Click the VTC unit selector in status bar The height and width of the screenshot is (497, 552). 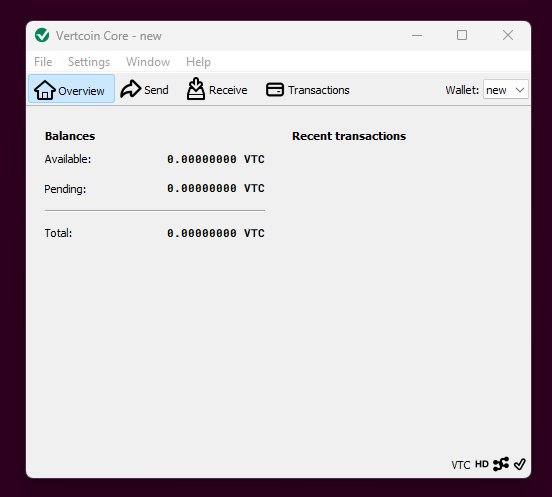pos(460,465)
